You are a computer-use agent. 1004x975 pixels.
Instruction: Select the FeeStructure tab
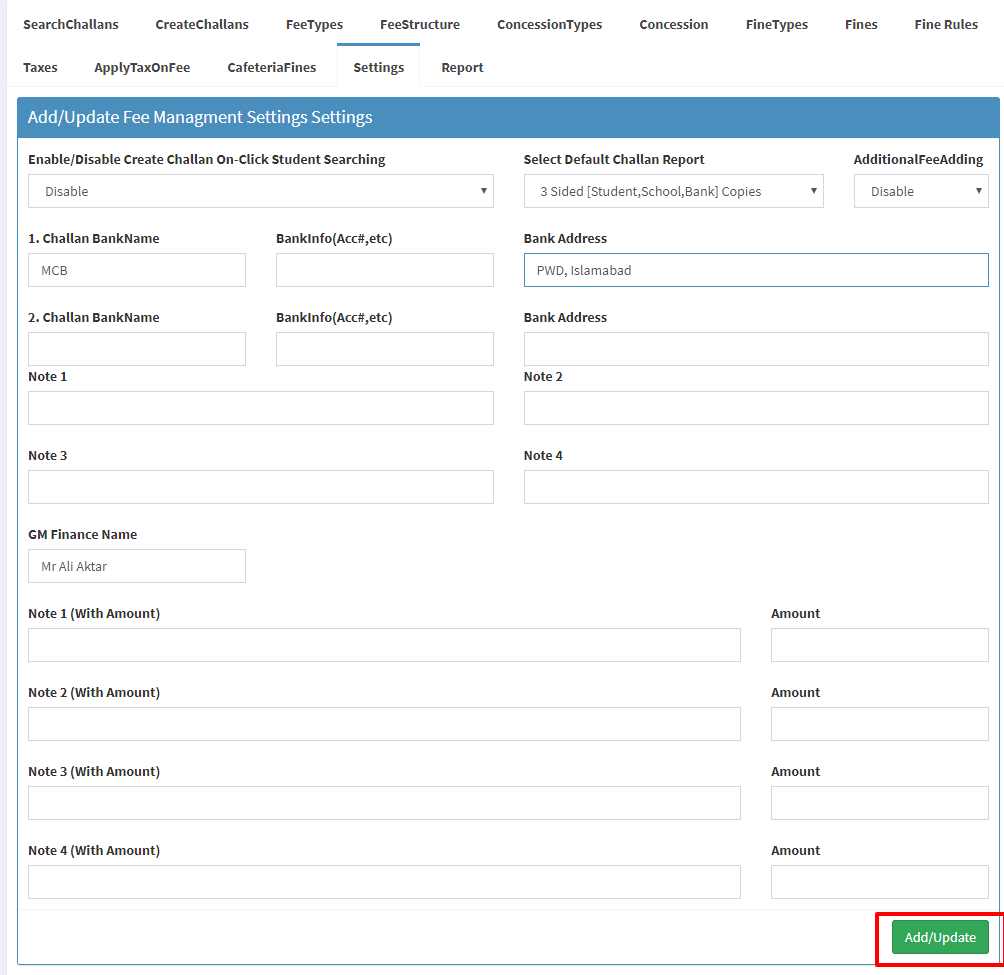[x=419, y=24]
